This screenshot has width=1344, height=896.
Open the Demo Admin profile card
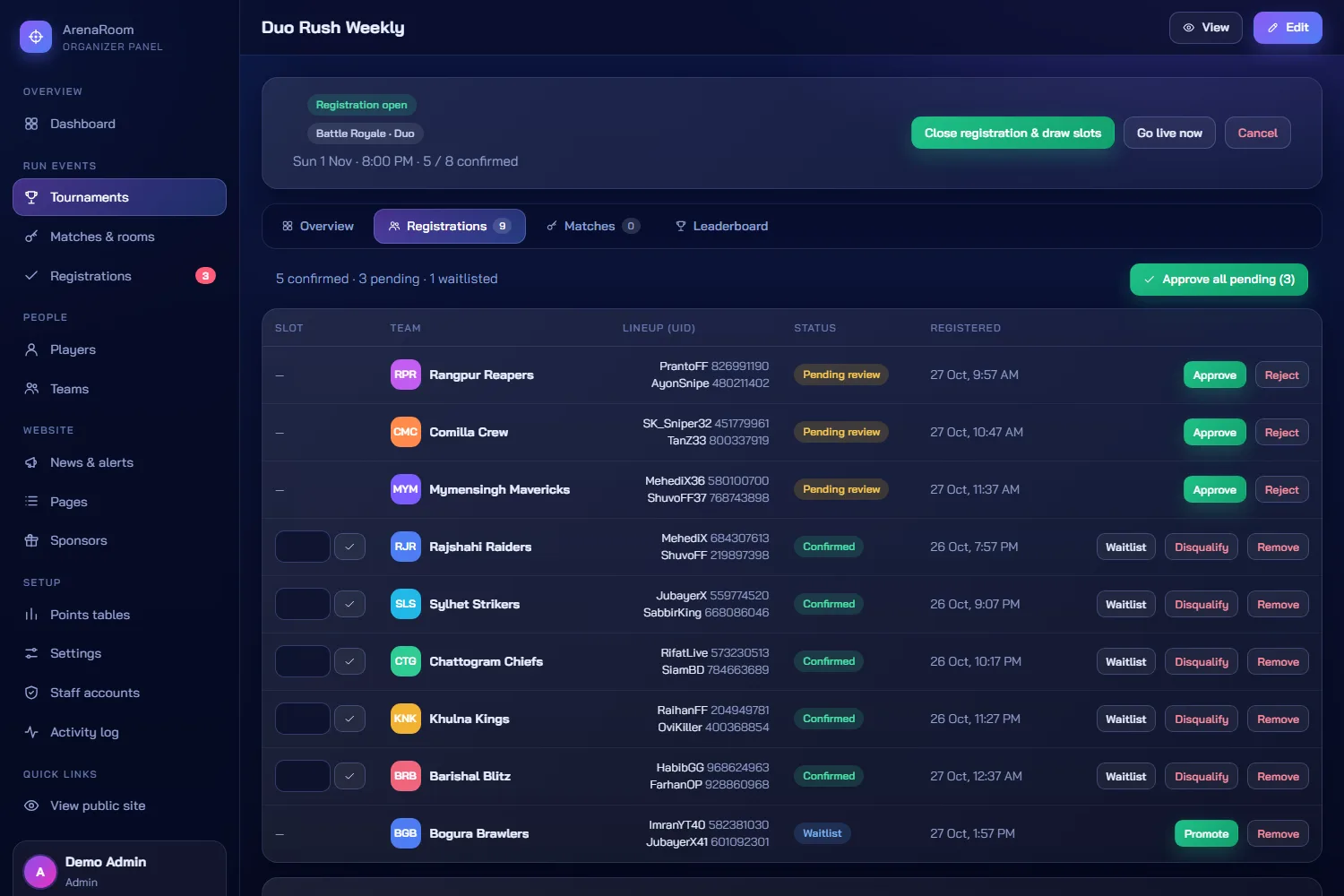[119, 870]
